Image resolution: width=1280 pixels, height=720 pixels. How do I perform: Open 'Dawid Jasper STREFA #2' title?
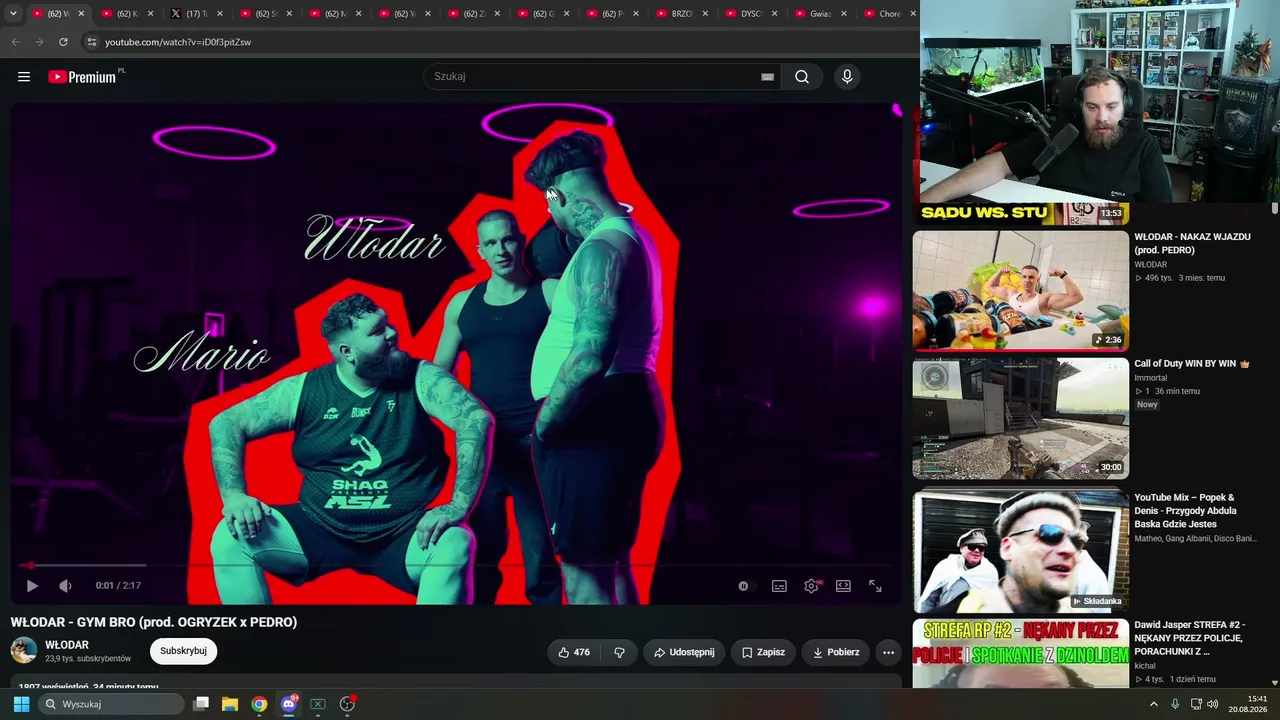click(x=1188, y=638)
